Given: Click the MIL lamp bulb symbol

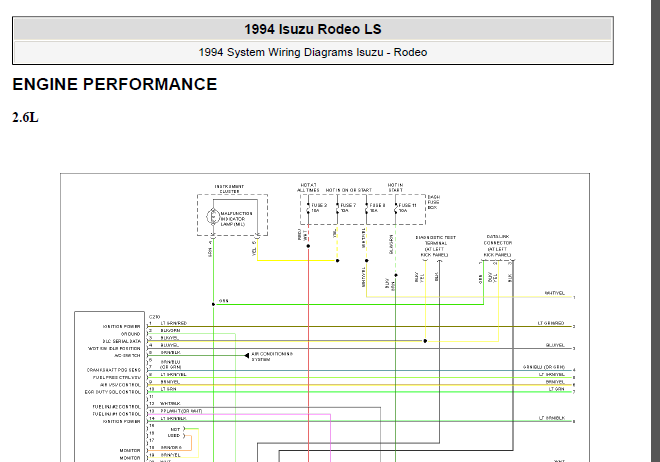Looking at the screenshot, I should pos(213,217).
